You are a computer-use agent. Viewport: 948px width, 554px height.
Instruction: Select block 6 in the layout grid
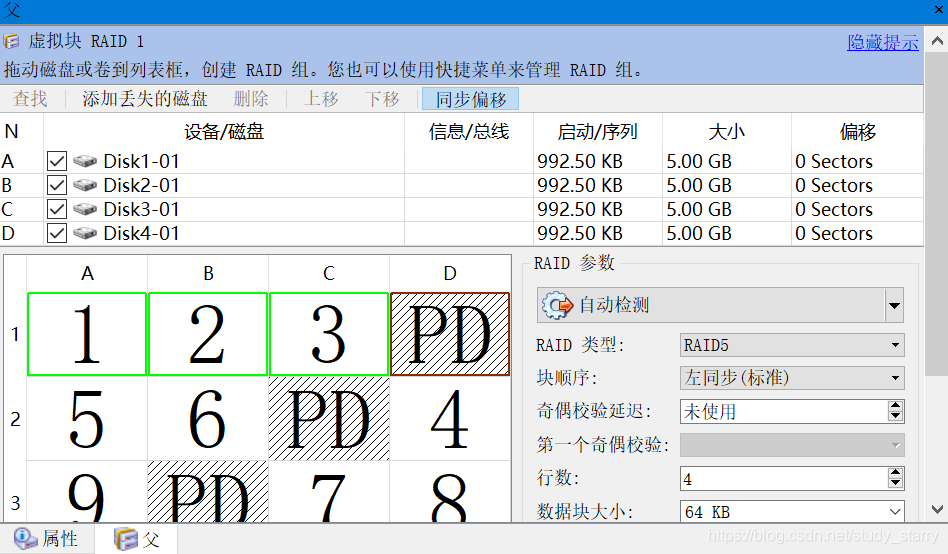pos(208,419)
